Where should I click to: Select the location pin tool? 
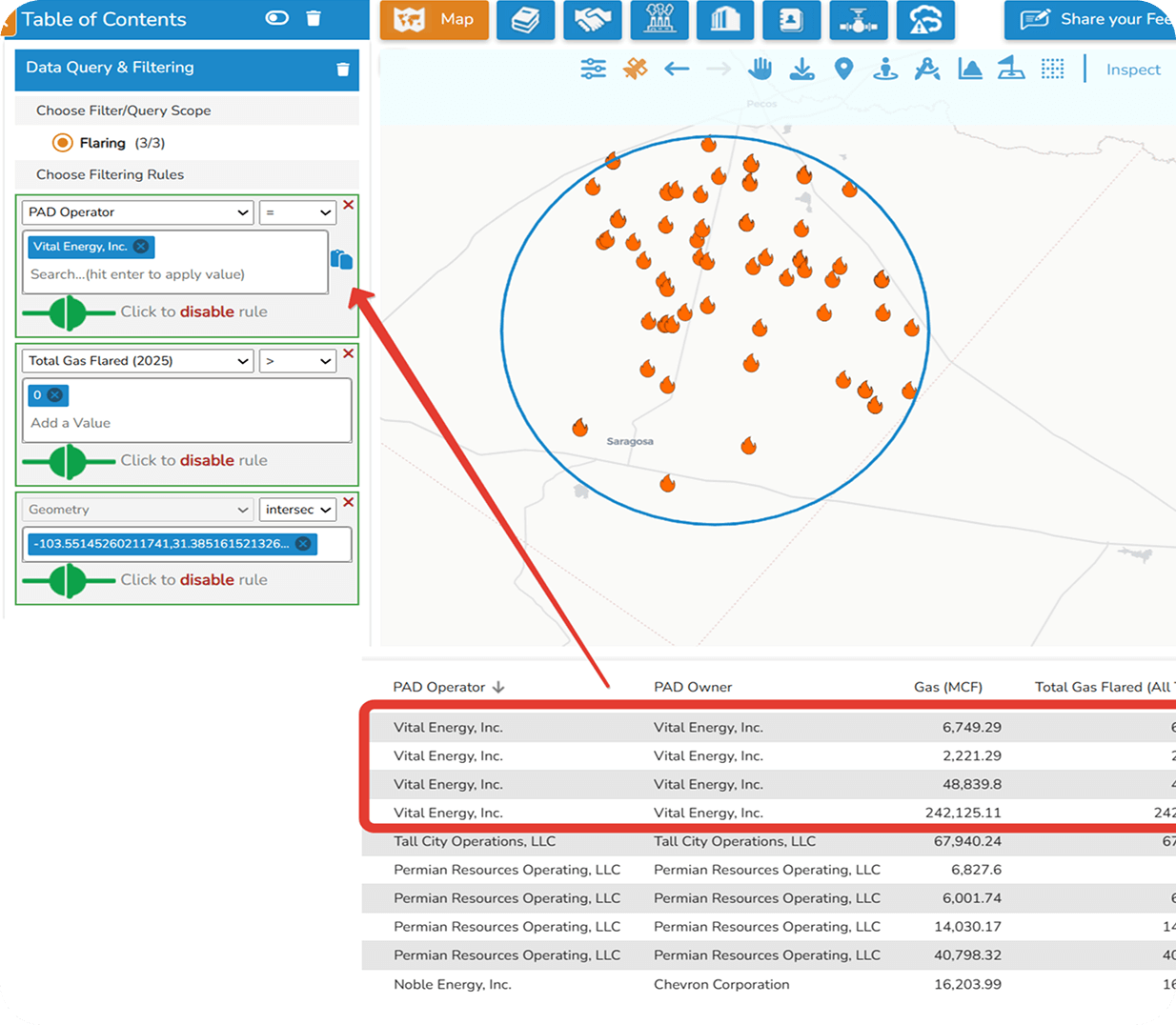(x=843, y=69)
